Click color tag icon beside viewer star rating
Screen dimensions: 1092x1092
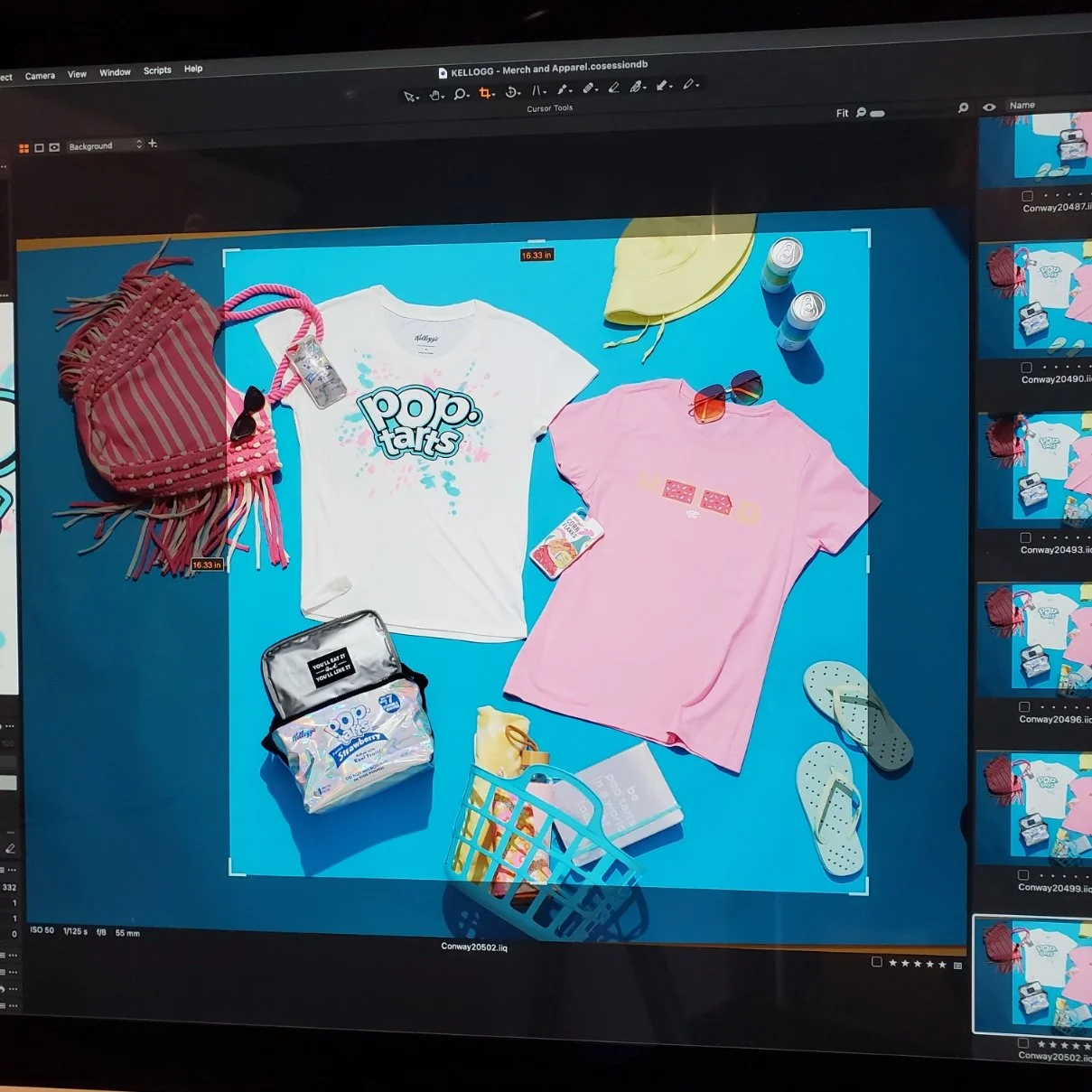(x=958, y=966)
